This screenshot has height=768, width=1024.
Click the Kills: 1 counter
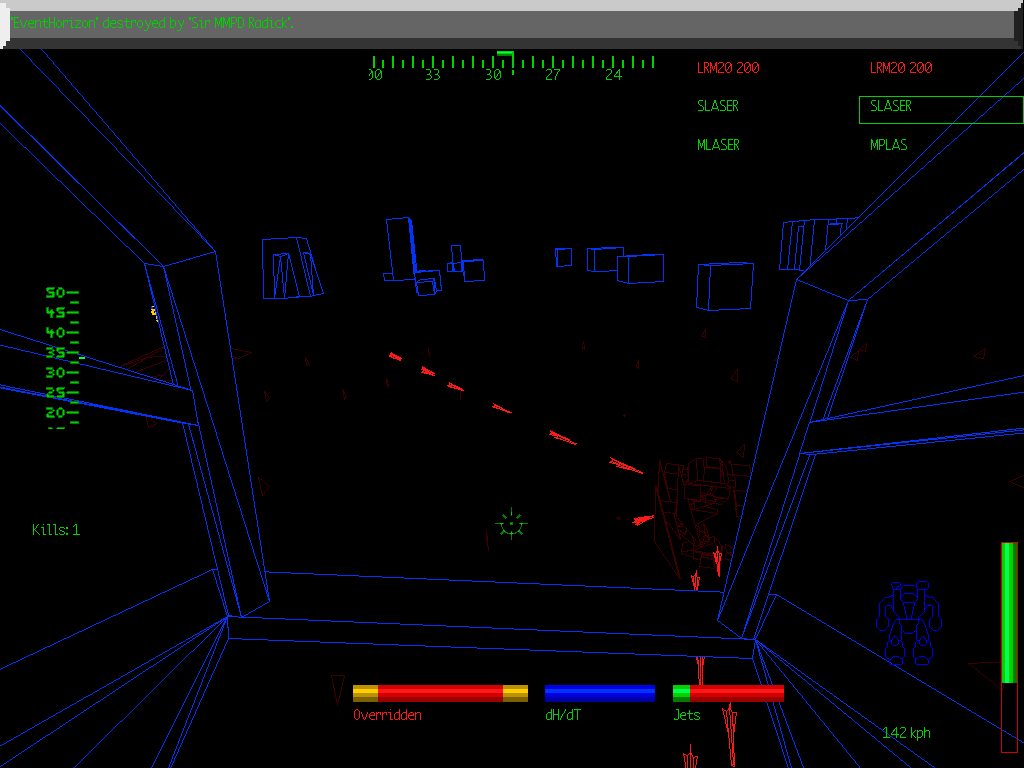[56, 530]
